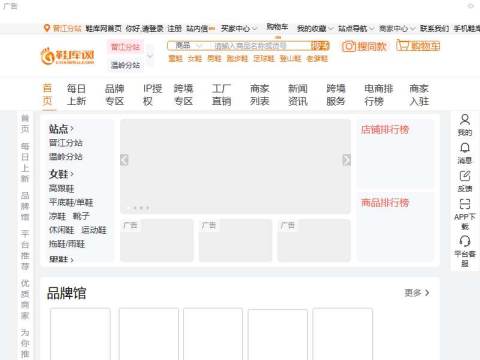Expand the 我的收藏 dropdown
Viewport: 480px width, 360px height.
pos(315,29)
